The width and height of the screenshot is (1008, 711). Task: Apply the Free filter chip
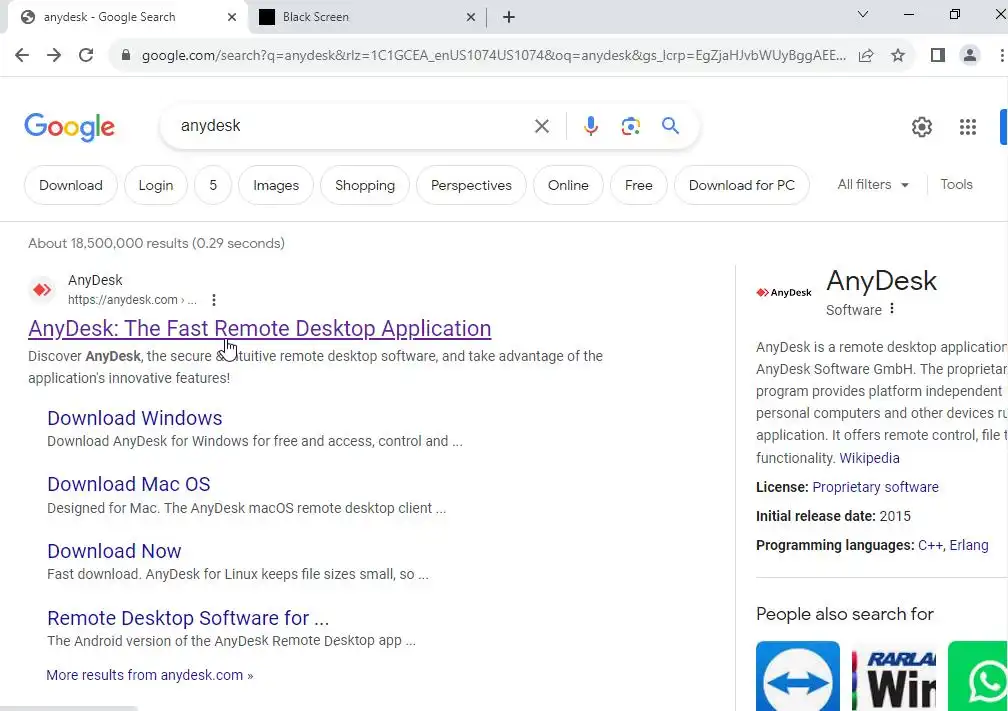coord(638,185)
